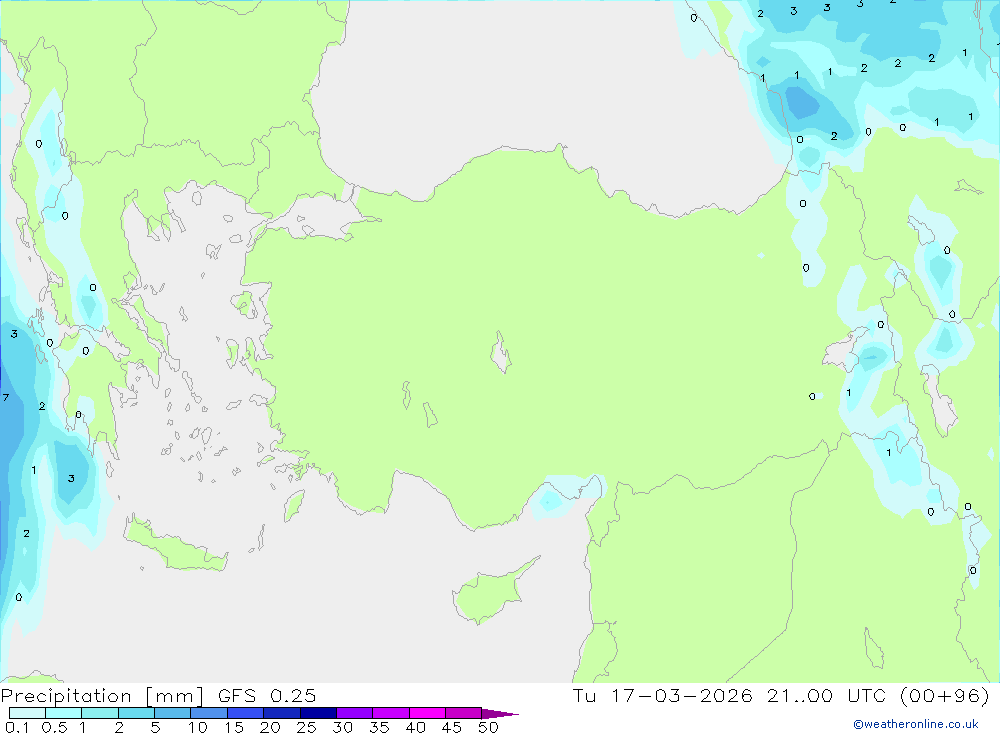Click the "(00+96)" forecast offset text

[x=944, y=696]
